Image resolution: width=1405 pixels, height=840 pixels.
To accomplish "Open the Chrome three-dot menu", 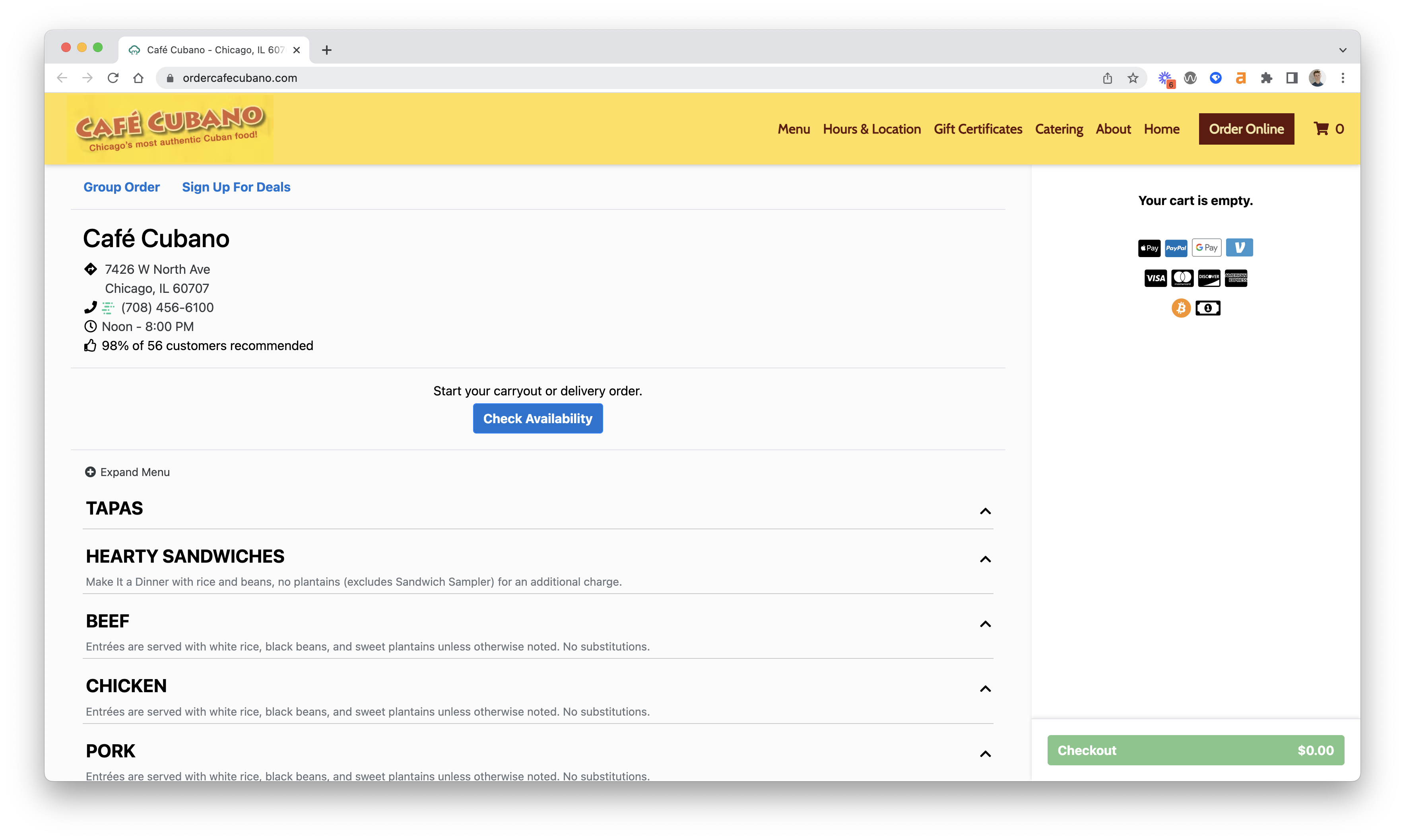I will 1343,78.
